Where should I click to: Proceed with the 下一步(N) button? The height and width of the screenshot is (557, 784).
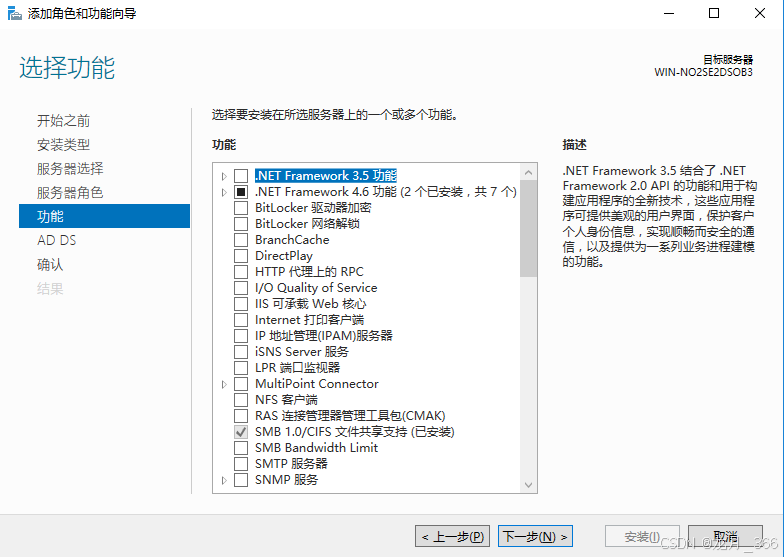point(535,536)
